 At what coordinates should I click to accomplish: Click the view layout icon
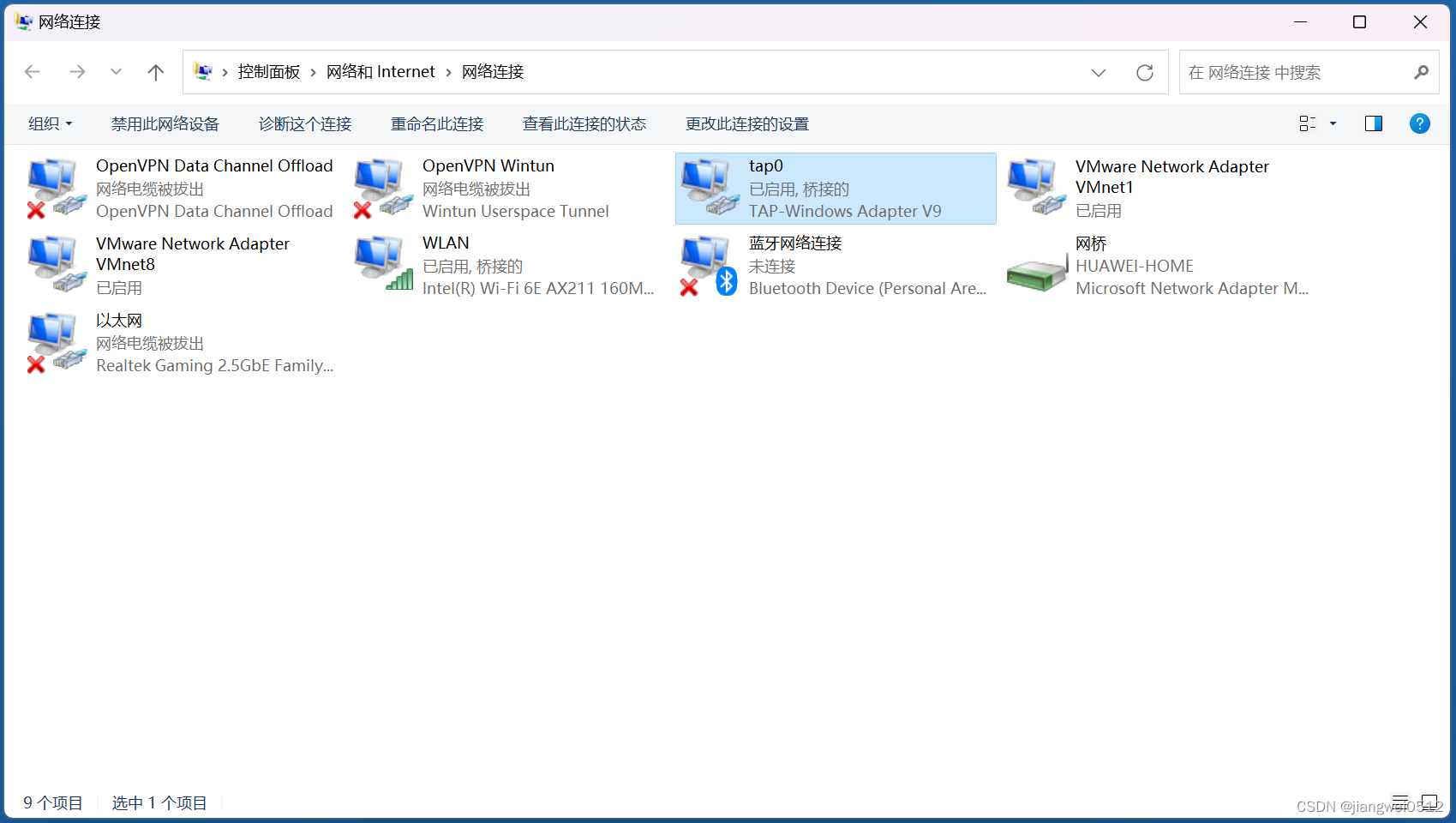(x=1308, y=123)
